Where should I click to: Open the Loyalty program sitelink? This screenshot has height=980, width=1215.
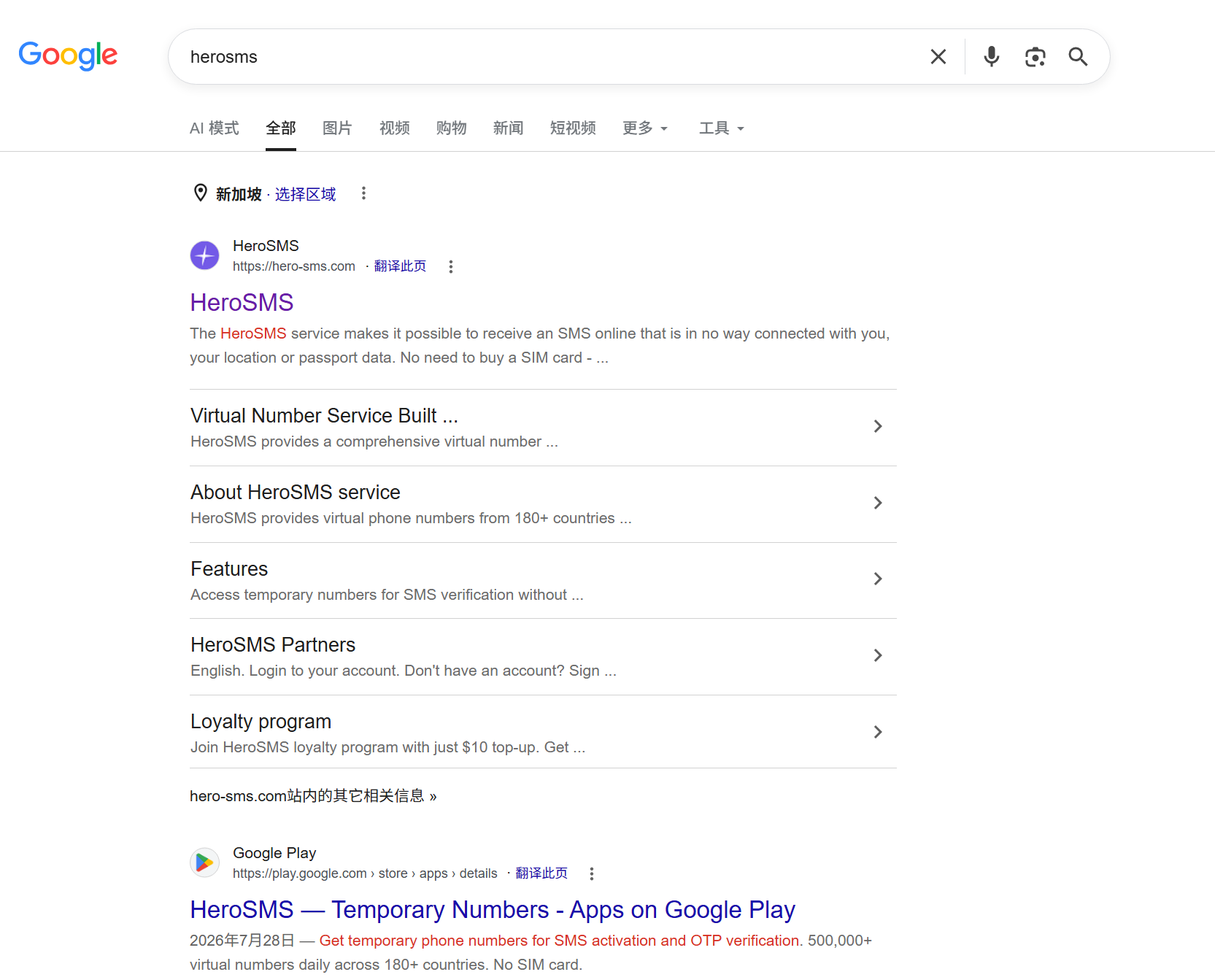pos(261,721)
